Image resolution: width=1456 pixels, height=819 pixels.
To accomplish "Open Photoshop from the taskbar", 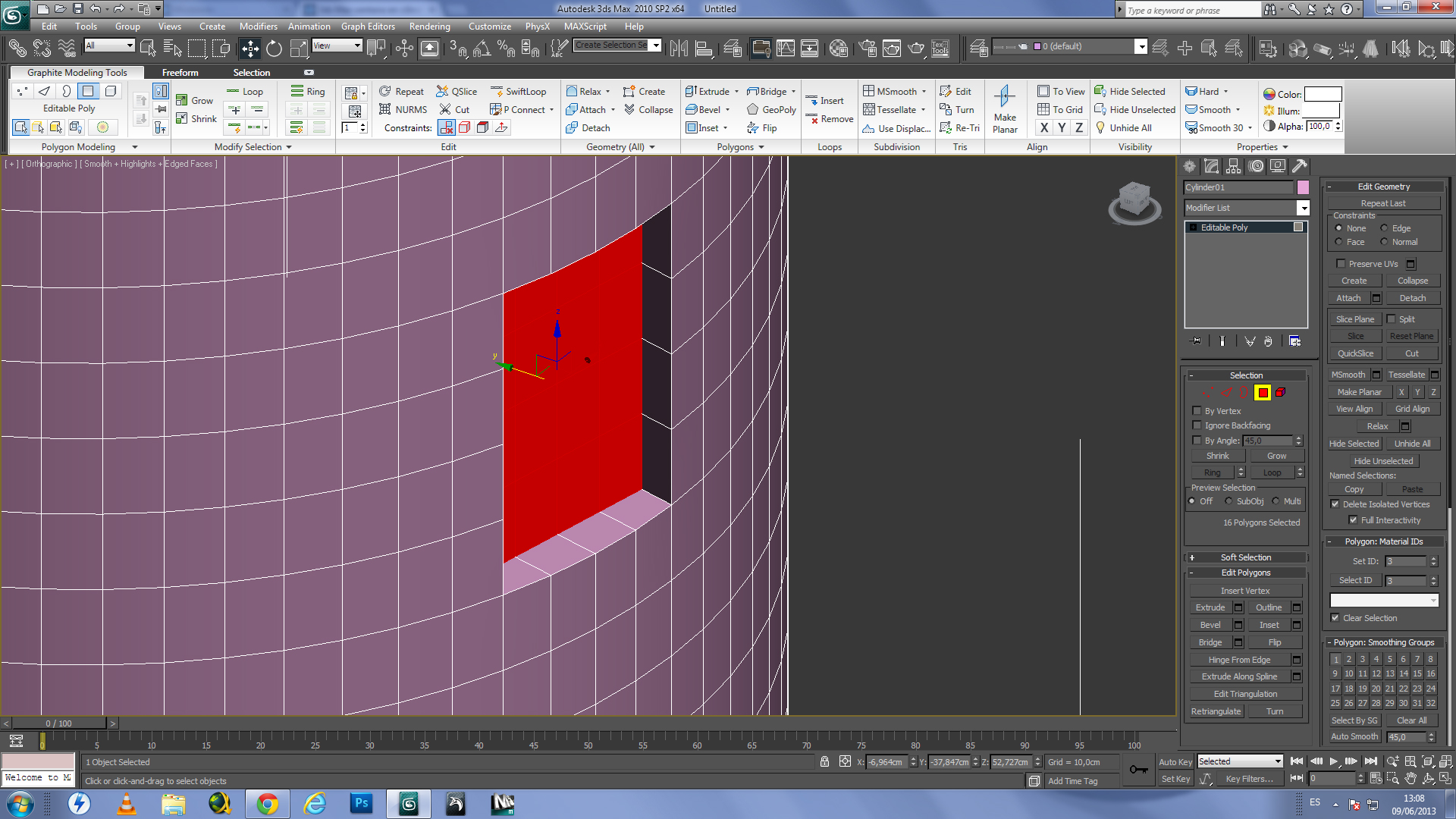I will [x=361, y=803].
